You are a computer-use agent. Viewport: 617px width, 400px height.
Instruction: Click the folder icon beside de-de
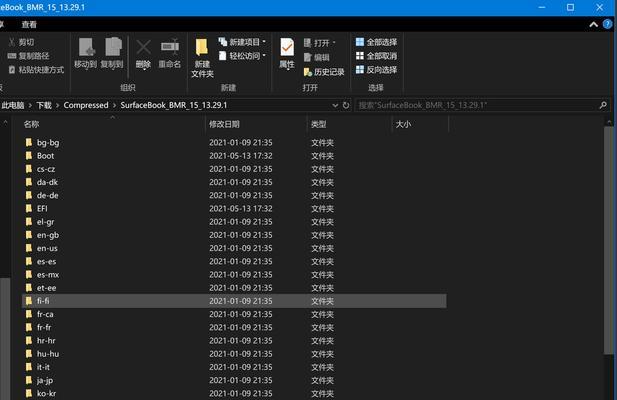click(x=29, y=195)
